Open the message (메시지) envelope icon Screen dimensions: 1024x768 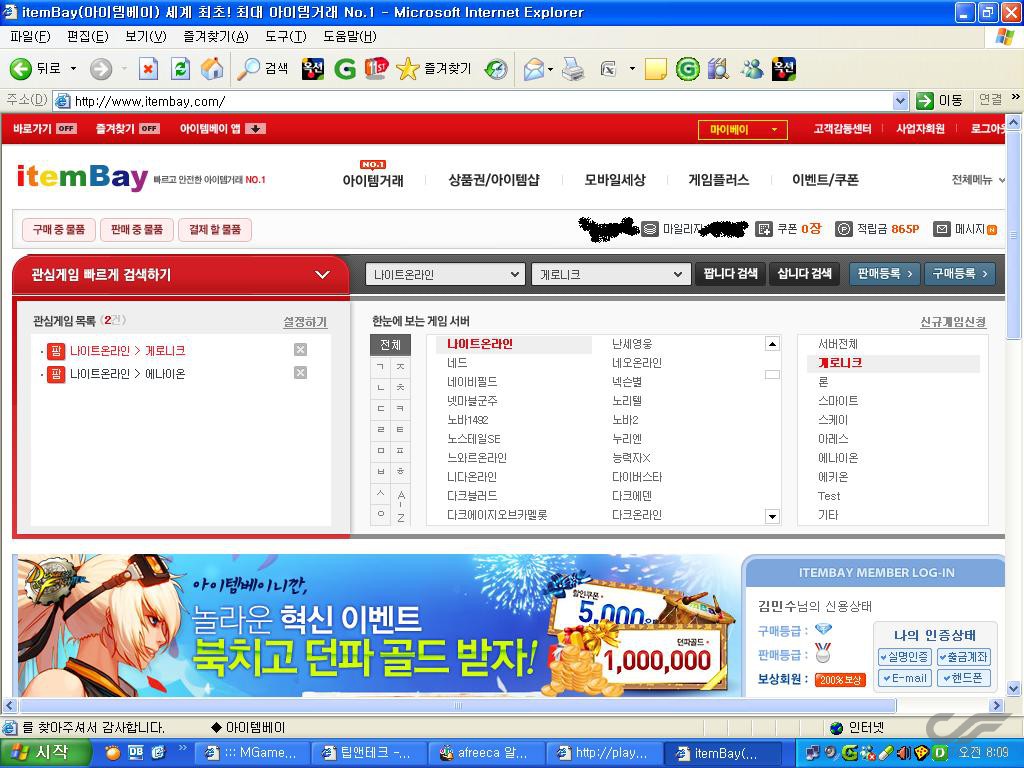click(941, 229)
